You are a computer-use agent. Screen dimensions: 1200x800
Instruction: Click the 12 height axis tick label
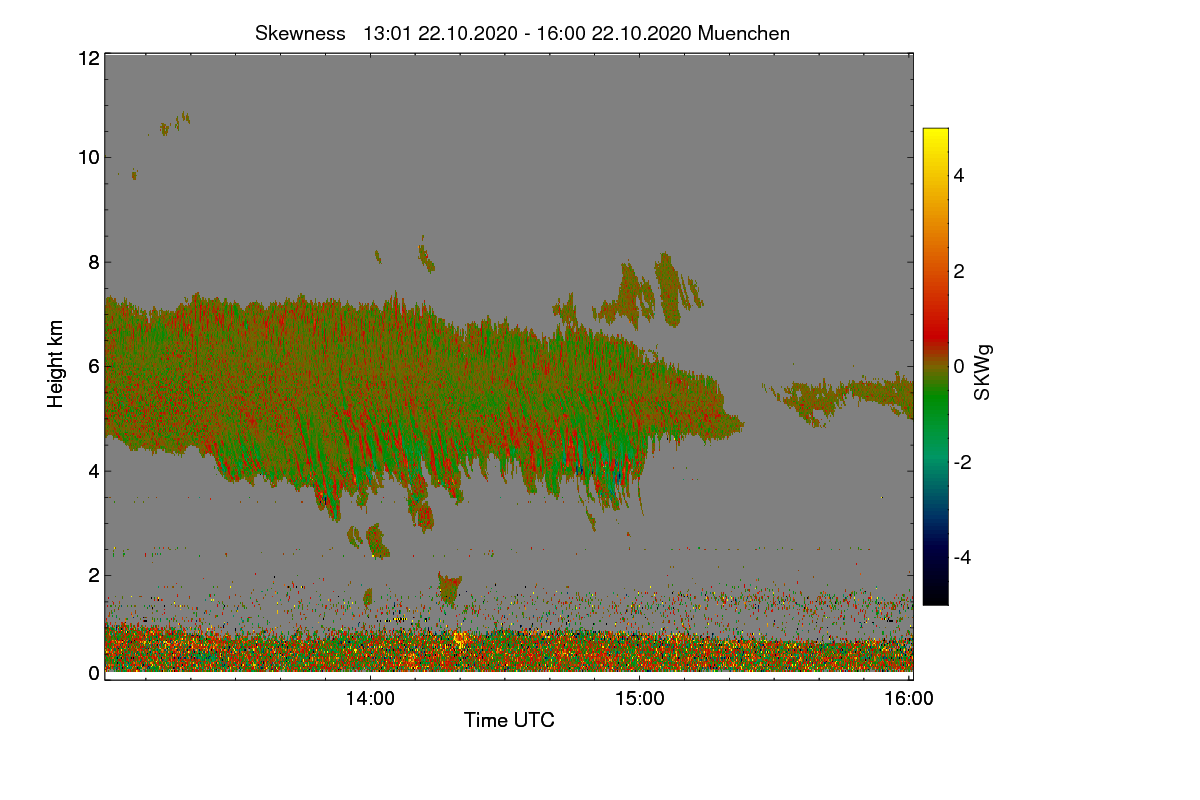click(88, 58)
